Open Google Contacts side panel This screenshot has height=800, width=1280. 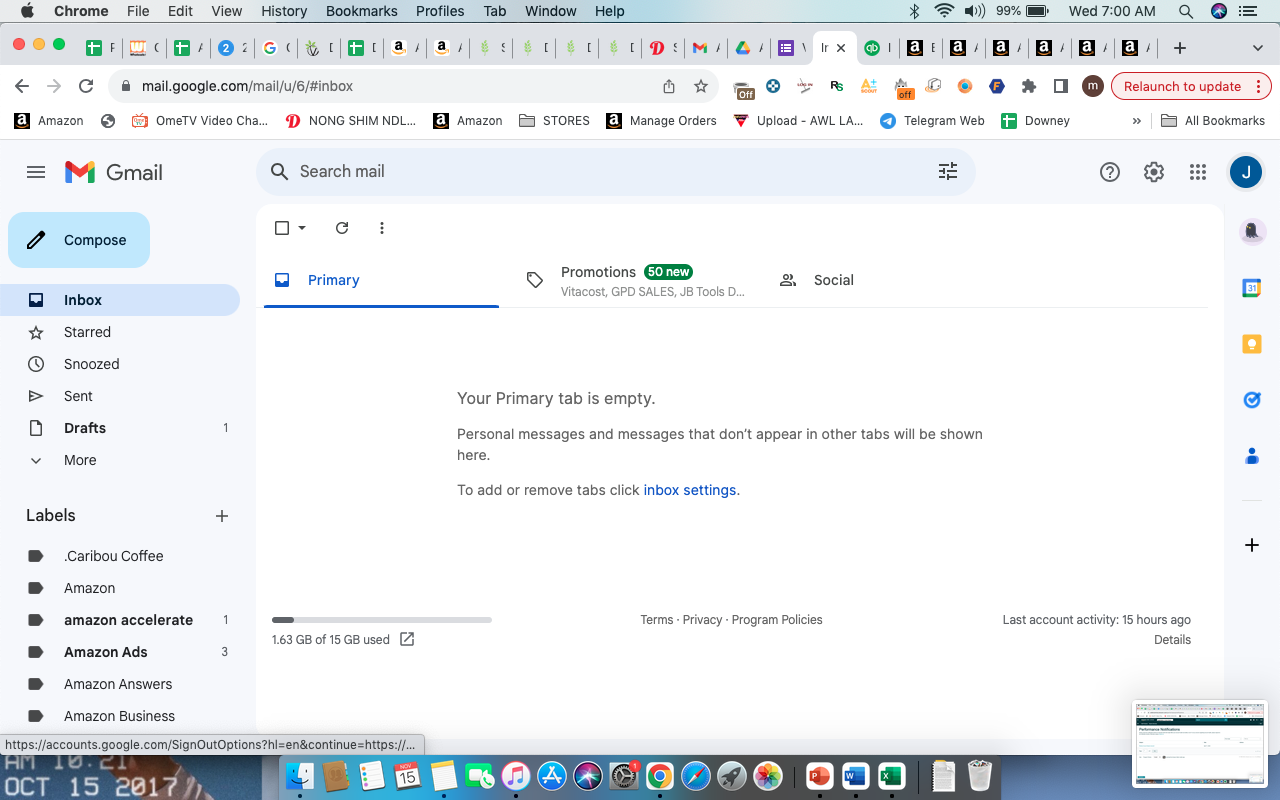[x=1251, y=456]
